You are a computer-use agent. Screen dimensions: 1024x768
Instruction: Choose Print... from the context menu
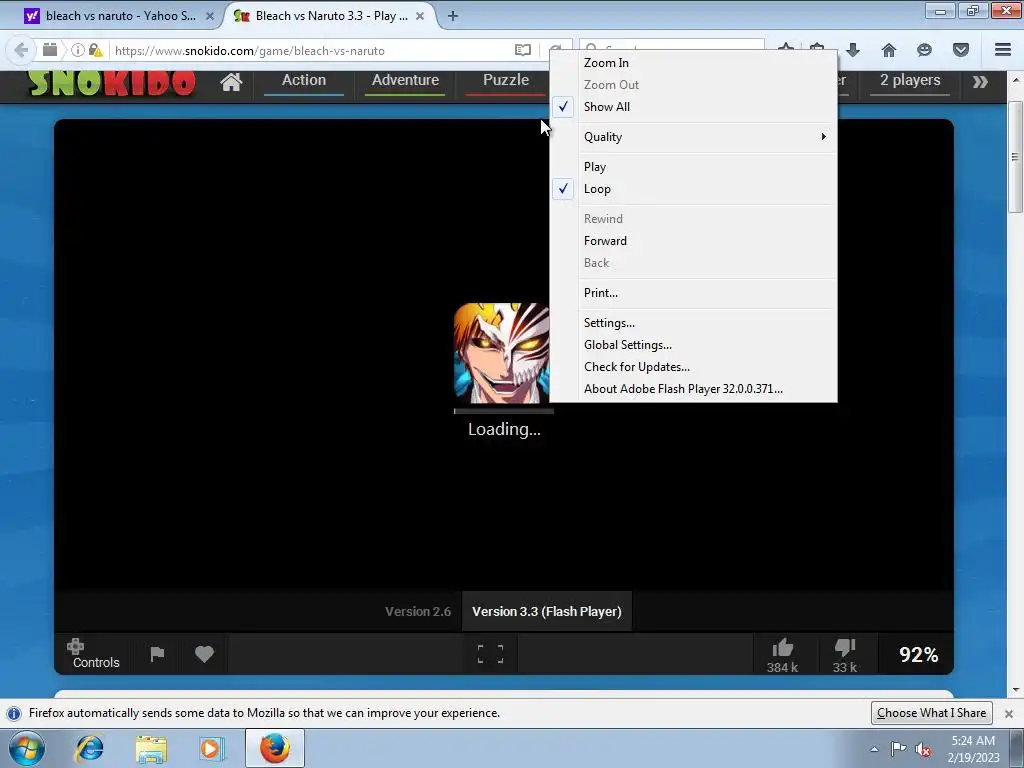tap(693, 293)
